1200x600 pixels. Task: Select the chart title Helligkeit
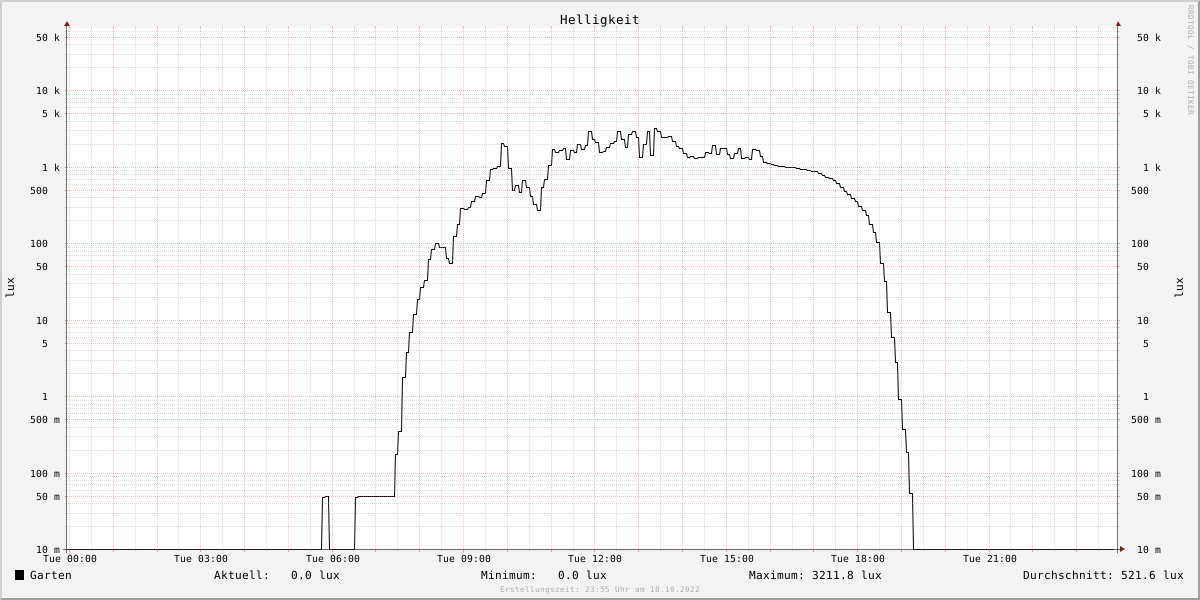(x=599, y=19)
